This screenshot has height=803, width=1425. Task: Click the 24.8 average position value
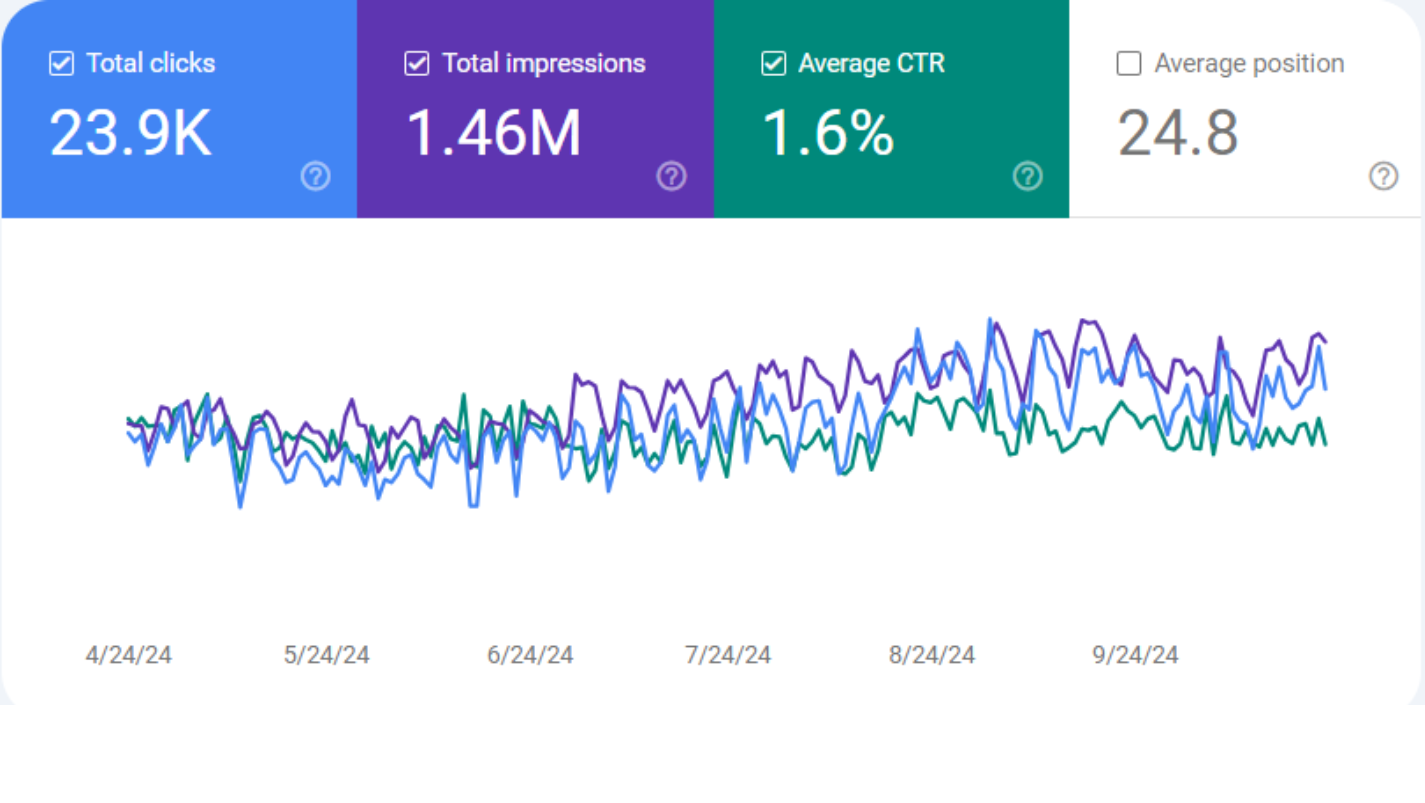pos(1178,133)
